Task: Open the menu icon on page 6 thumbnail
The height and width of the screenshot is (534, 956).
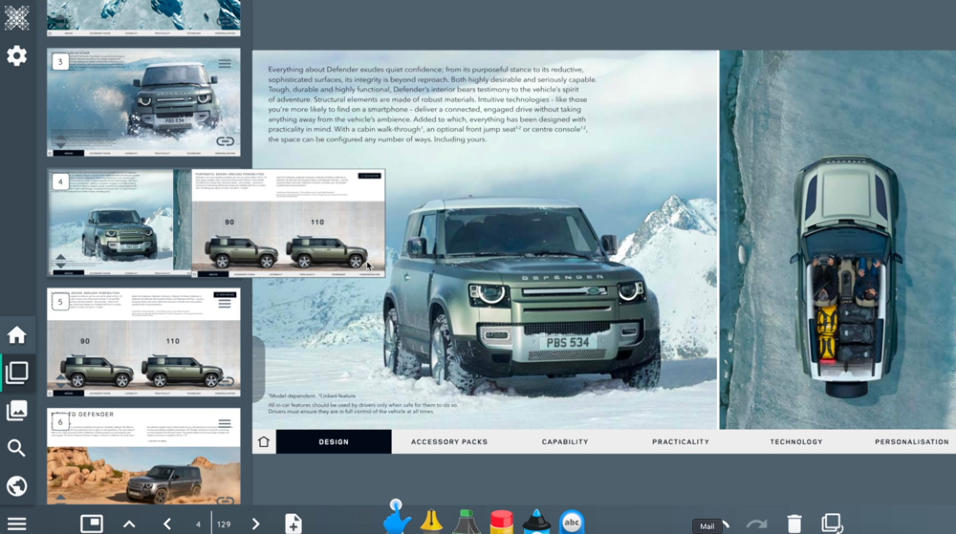Action: pos(224,423)
